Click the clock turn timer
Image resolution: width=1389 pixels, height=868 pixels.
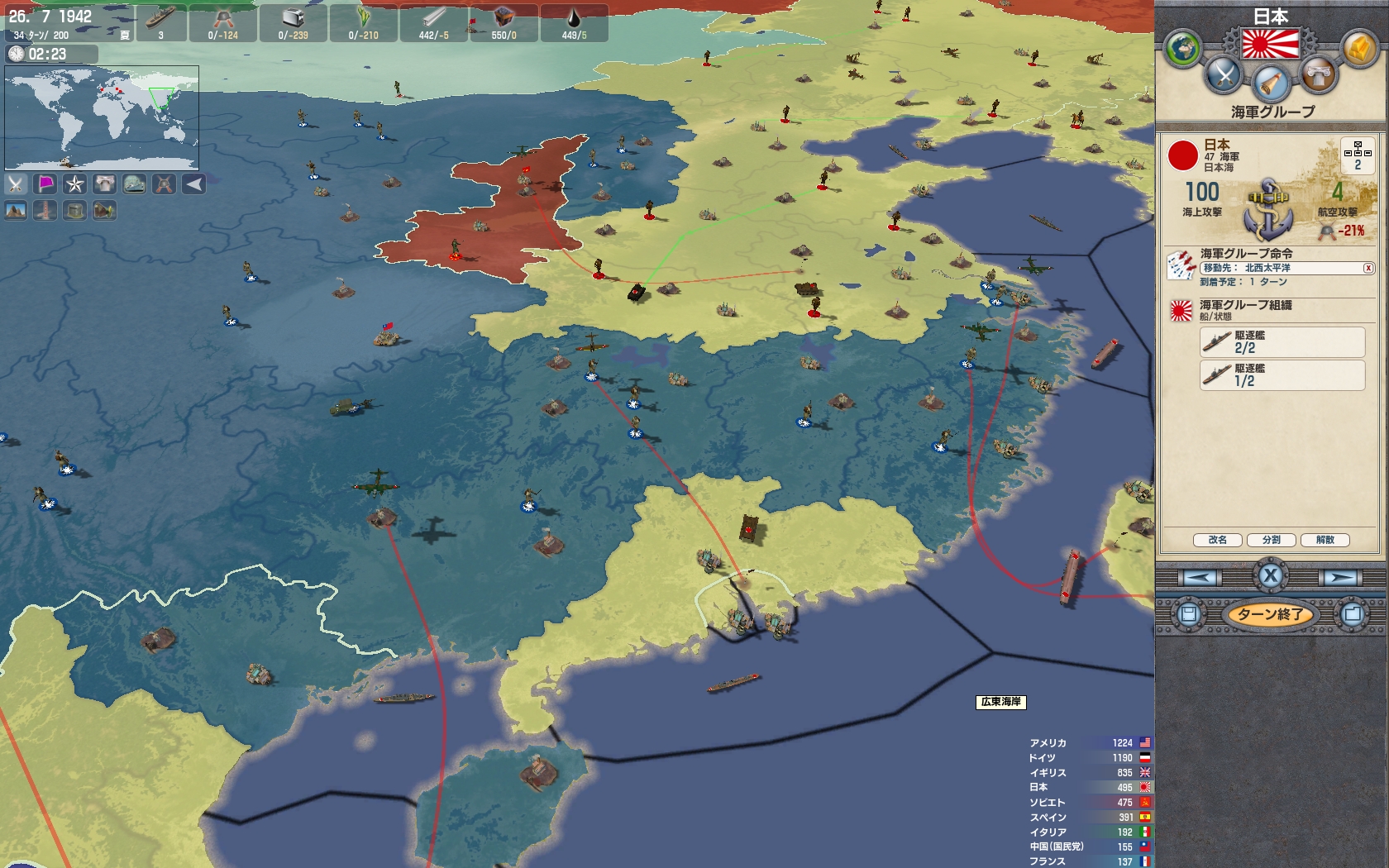click(51, 54)
